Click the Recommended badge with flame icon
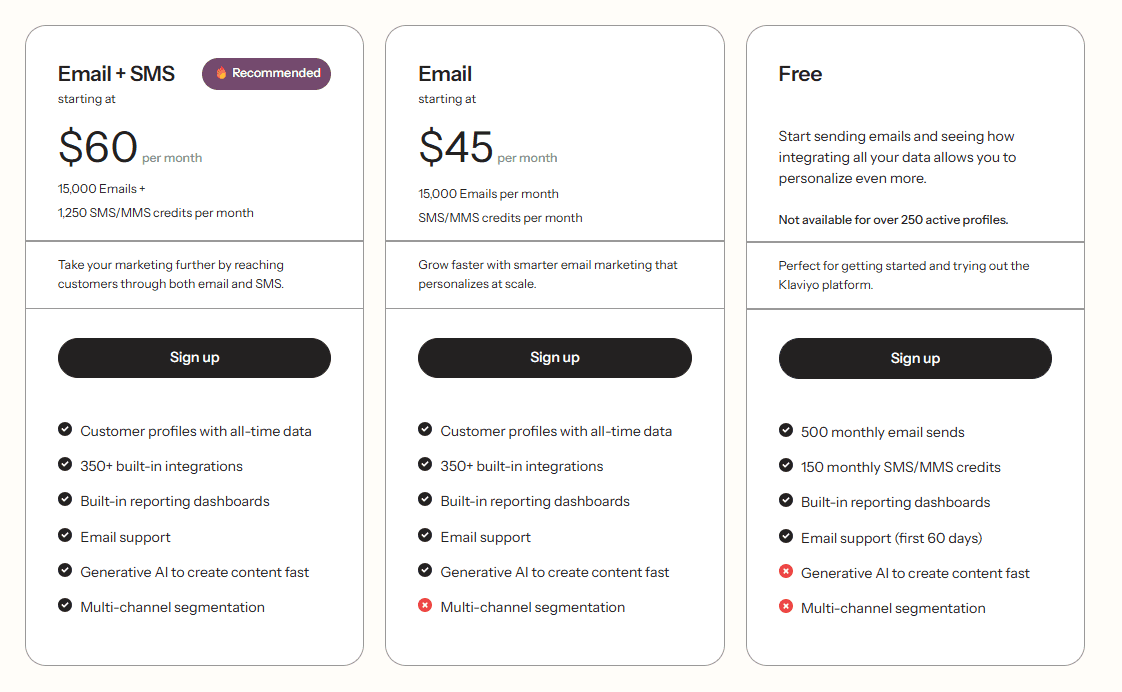Screen dimensions: 1122x692 point(266,74)
